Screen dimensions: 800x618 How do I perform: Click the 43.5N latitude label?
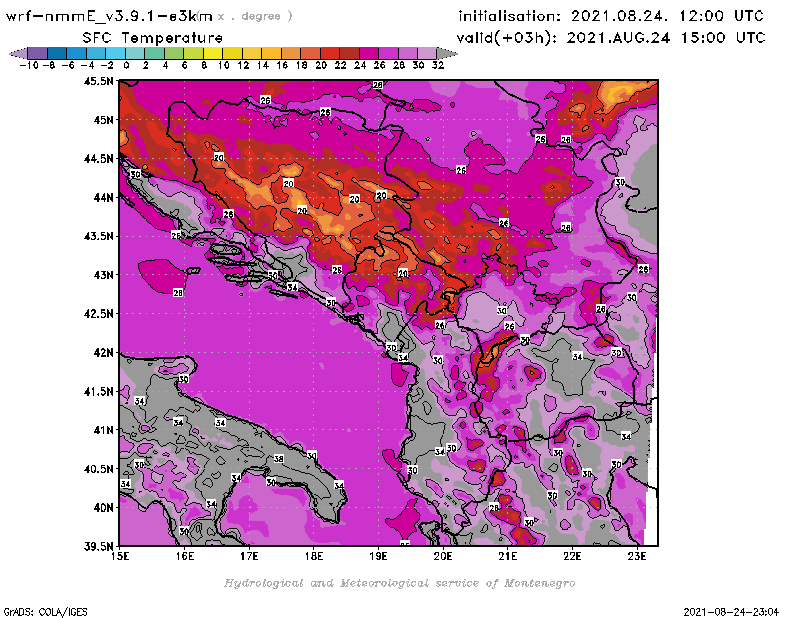pyautogui.click(x=99, y=236)
